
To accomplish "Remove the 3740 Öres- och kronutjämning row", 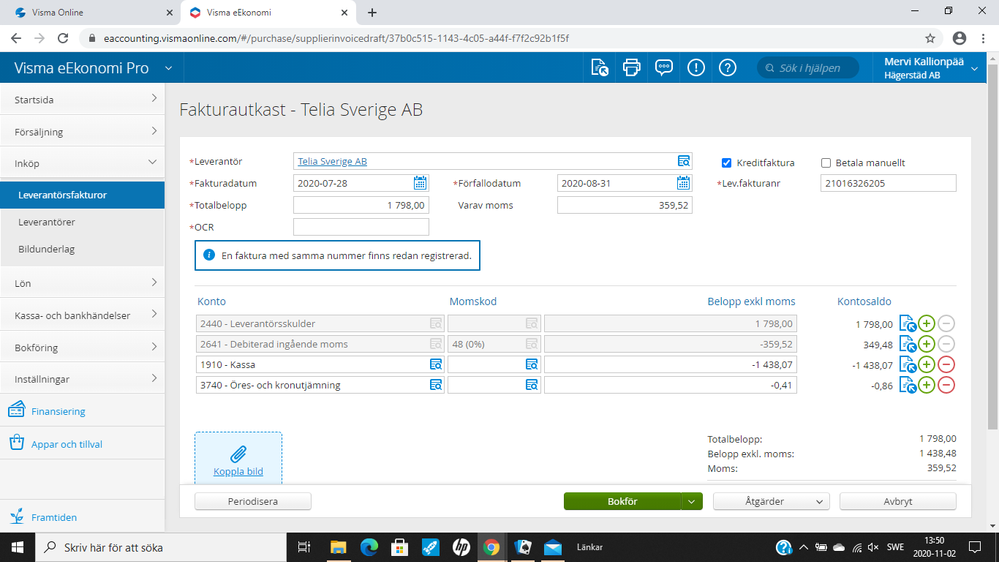I will (x=946, y=385).
